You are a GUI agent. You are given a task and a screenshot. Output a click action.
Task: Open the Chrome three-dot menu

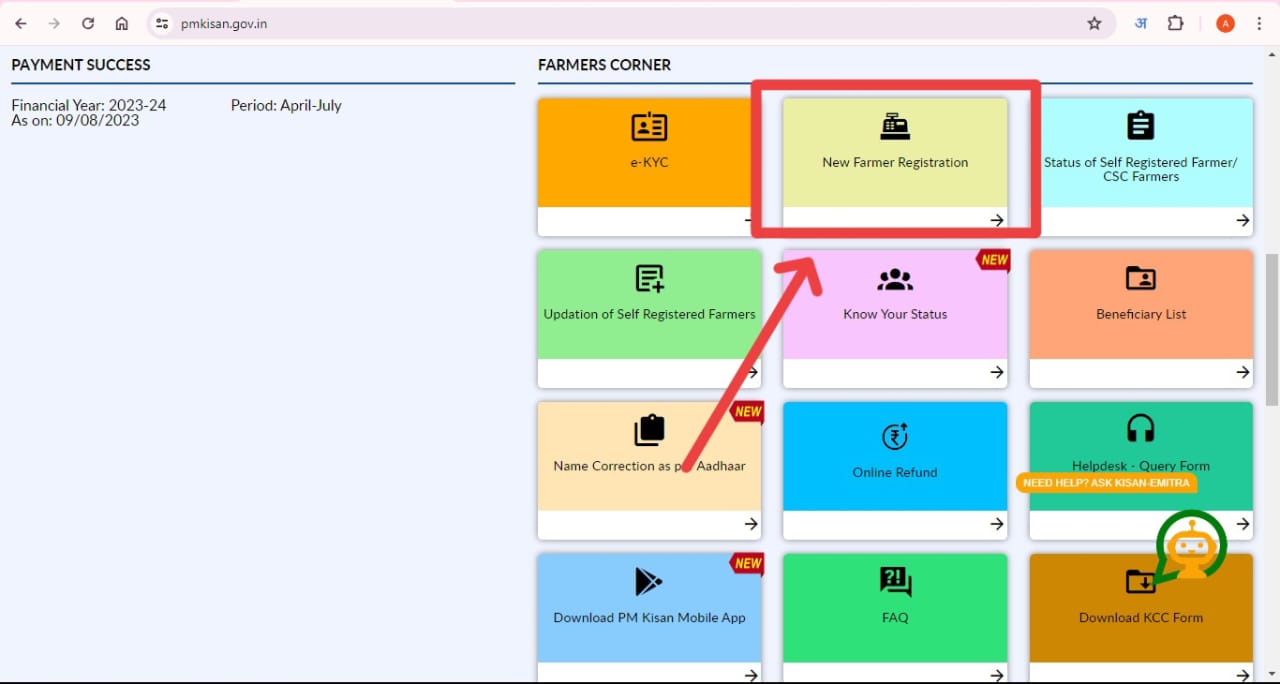[1260, 23]
